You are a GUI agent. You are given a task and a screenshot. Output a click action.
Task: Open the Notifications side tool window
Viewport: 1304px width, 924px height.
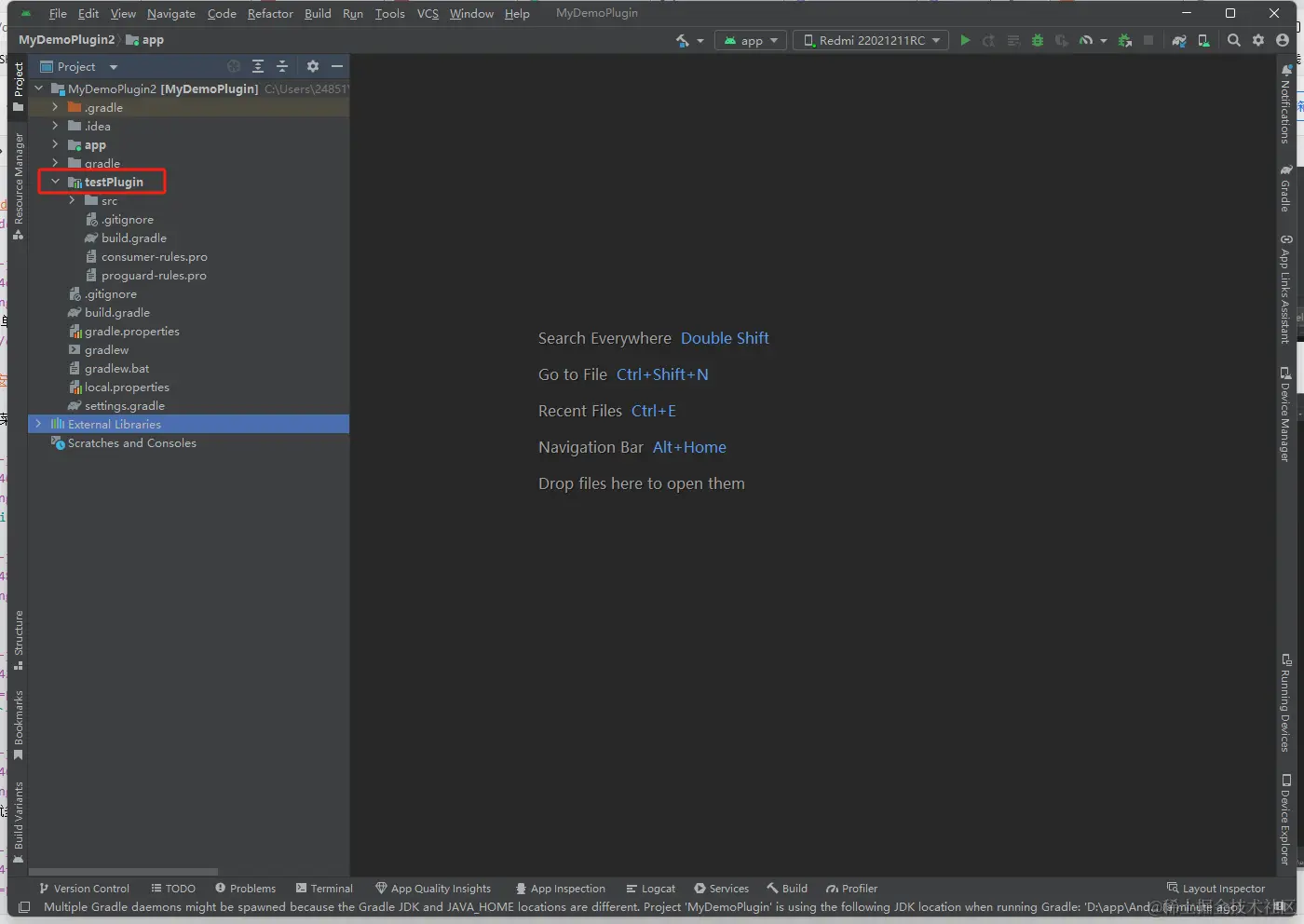tap(1285, 104)
